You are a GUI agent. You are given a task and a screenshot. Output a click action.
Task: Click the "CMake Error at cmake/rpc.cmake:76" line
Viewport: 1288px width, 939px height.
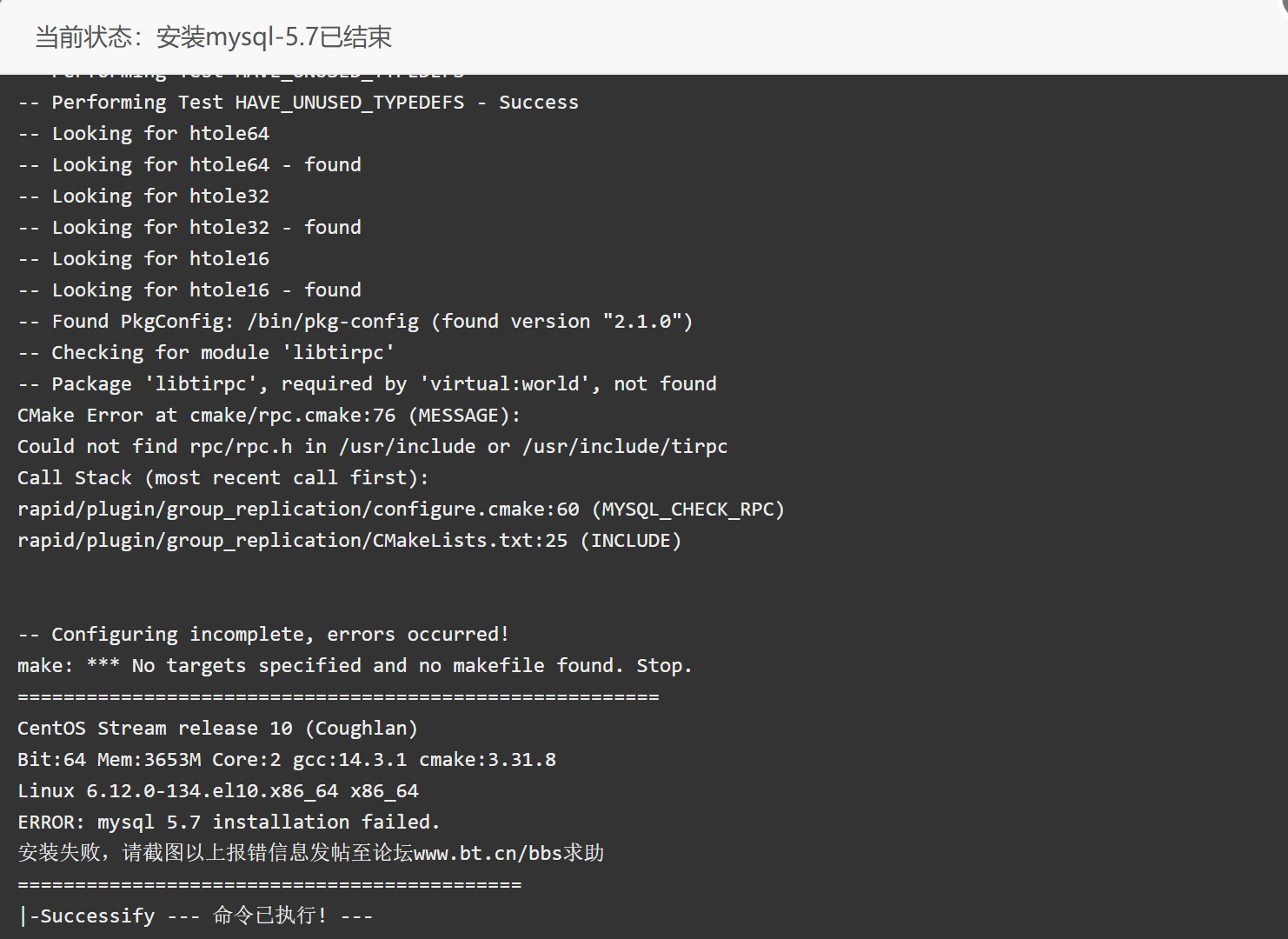[x=269, y=415]
